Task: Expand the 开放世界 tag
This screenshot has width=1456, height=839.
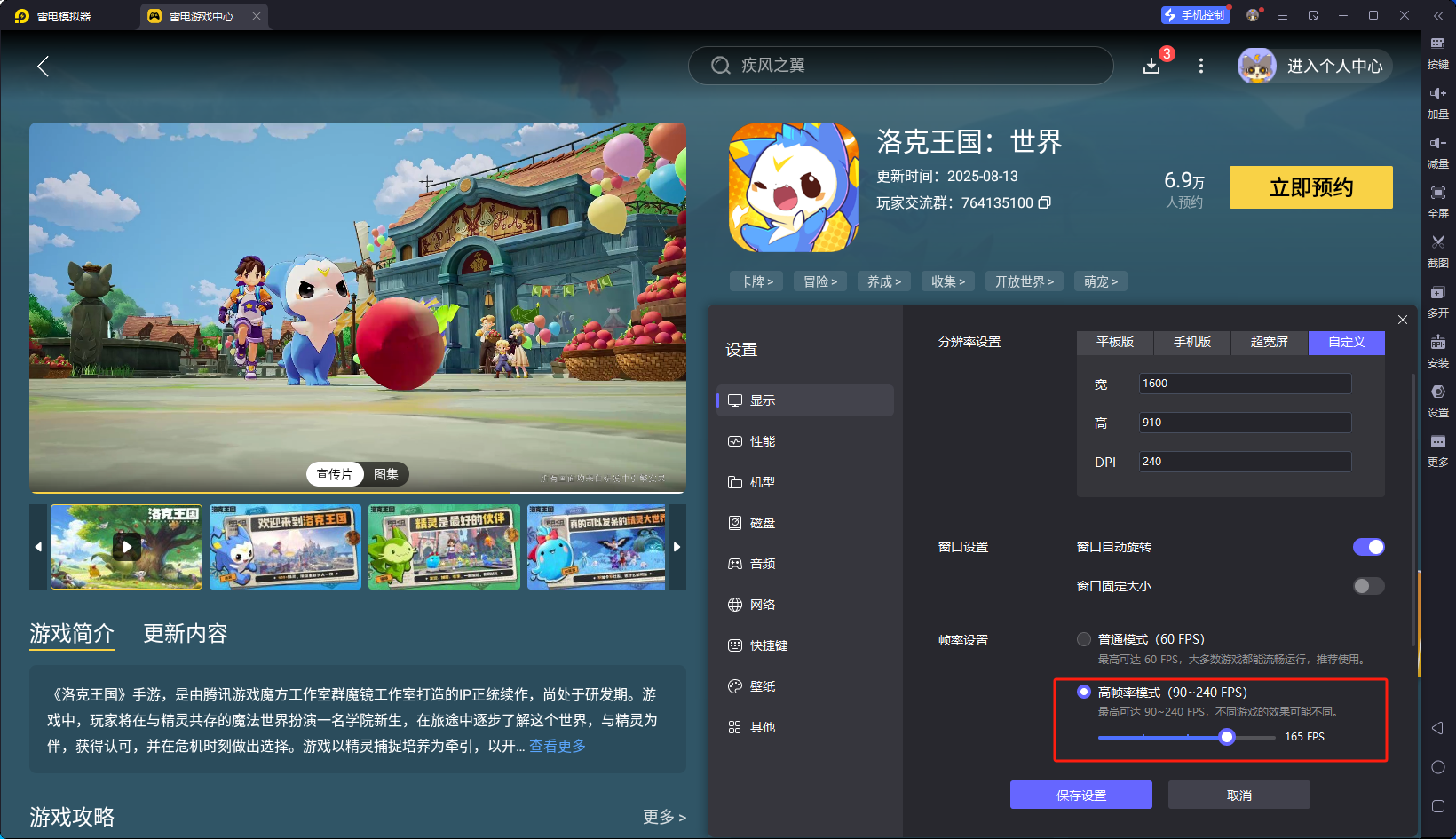Action: tap(1024, 281)
